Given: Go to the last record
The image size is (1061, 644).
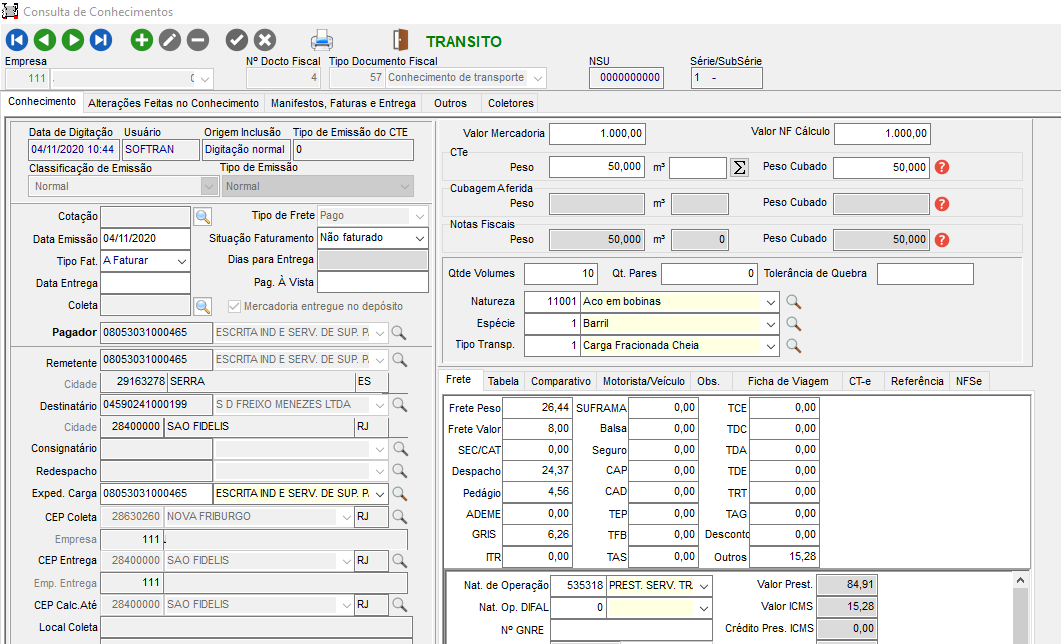Looking at the screenshot, I should click(x=101, y=40).
